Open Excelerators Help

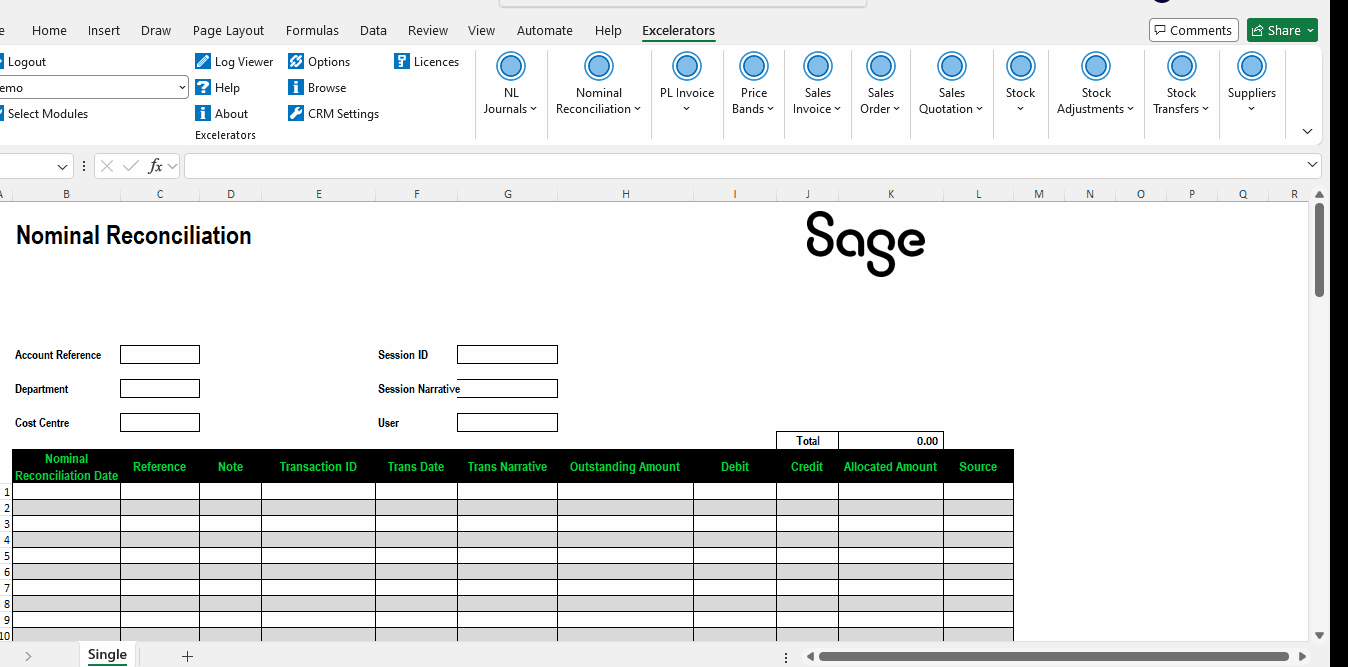(217, 88)
